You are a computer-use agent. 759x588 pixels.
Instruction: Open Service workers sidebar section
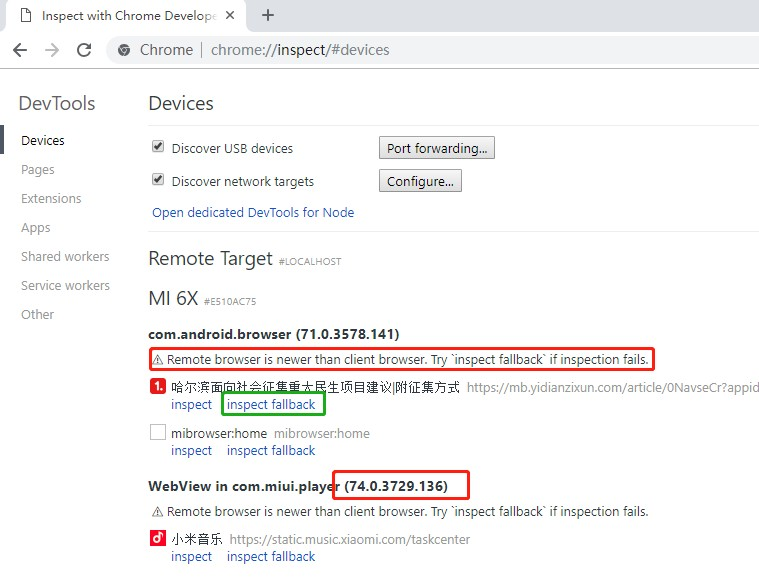tap(65, 285)
